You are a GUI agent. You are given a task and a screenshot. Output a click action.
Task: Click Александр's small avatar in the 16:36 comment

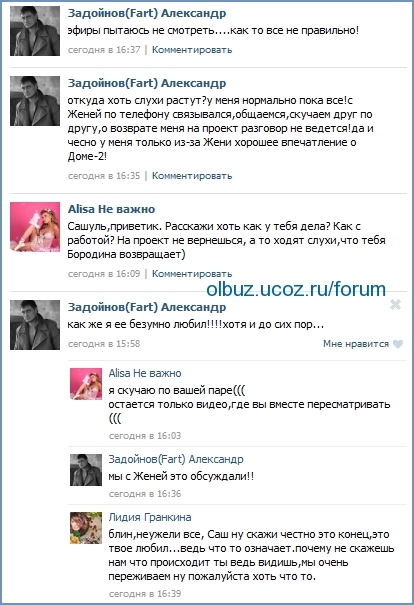tap(86, 470)
